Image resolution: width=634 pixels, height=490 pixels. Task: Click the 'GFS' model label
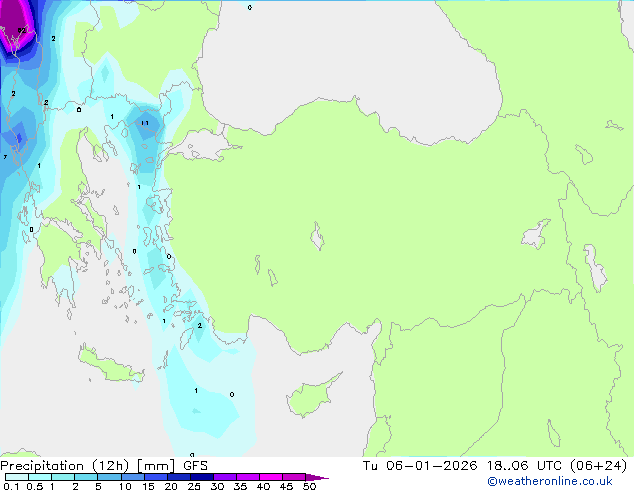(195, 466)
